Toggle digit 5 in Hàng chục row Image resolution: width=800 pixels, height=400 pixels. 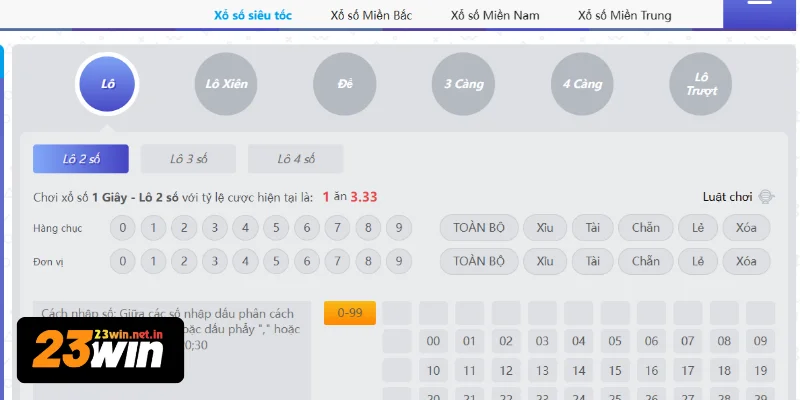[276, 228]
